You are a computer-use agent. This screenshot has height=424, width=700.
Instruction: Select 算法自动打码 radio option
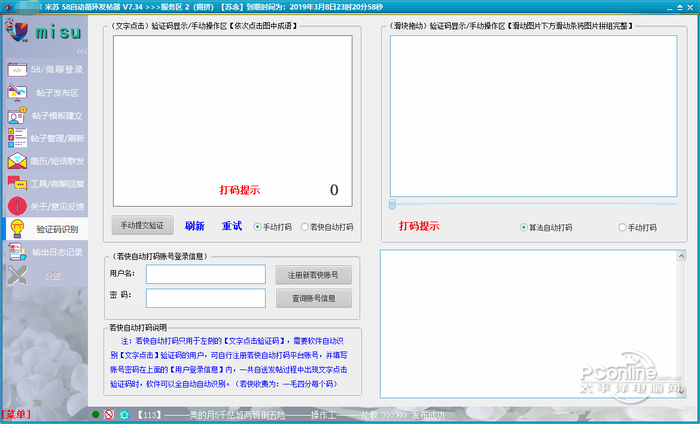tap(524, 227)
